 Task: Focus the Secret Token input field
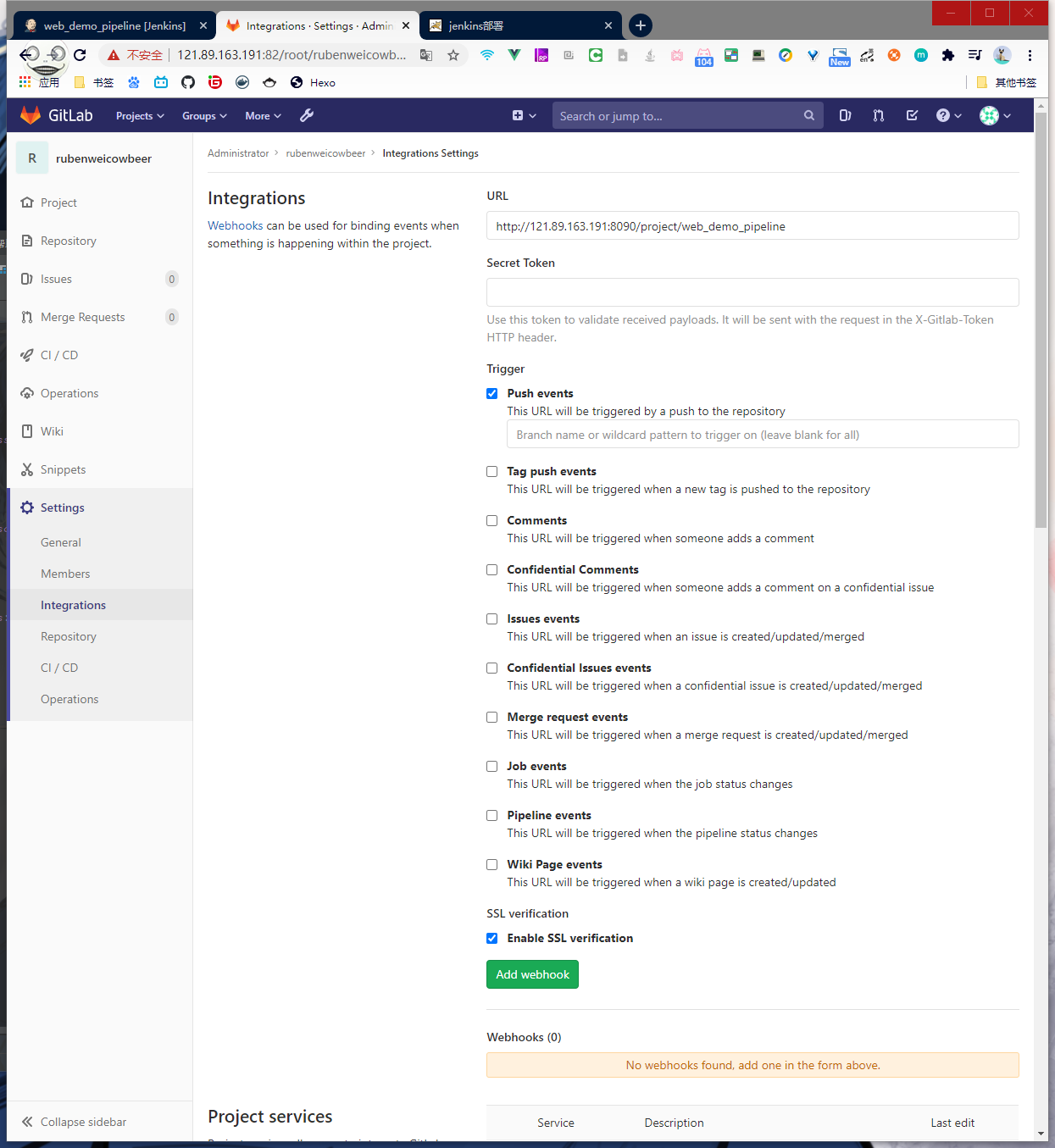click(752, 292)
